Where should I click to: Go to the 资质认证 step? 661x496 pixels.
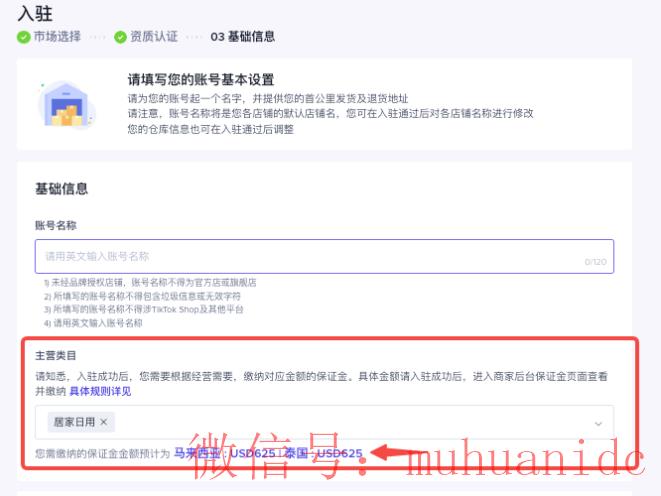(154, 37)
